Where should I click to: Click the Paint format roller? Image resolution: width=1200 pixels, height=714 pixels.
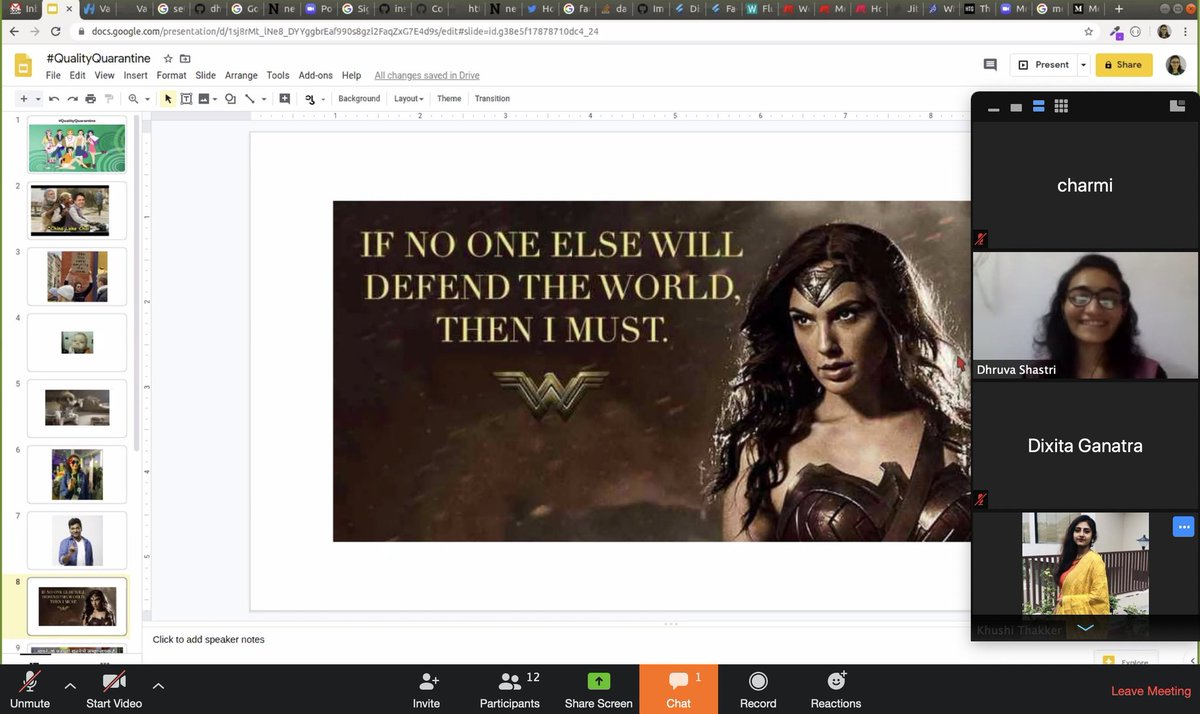pyautogui.click(x=109, y=99)
